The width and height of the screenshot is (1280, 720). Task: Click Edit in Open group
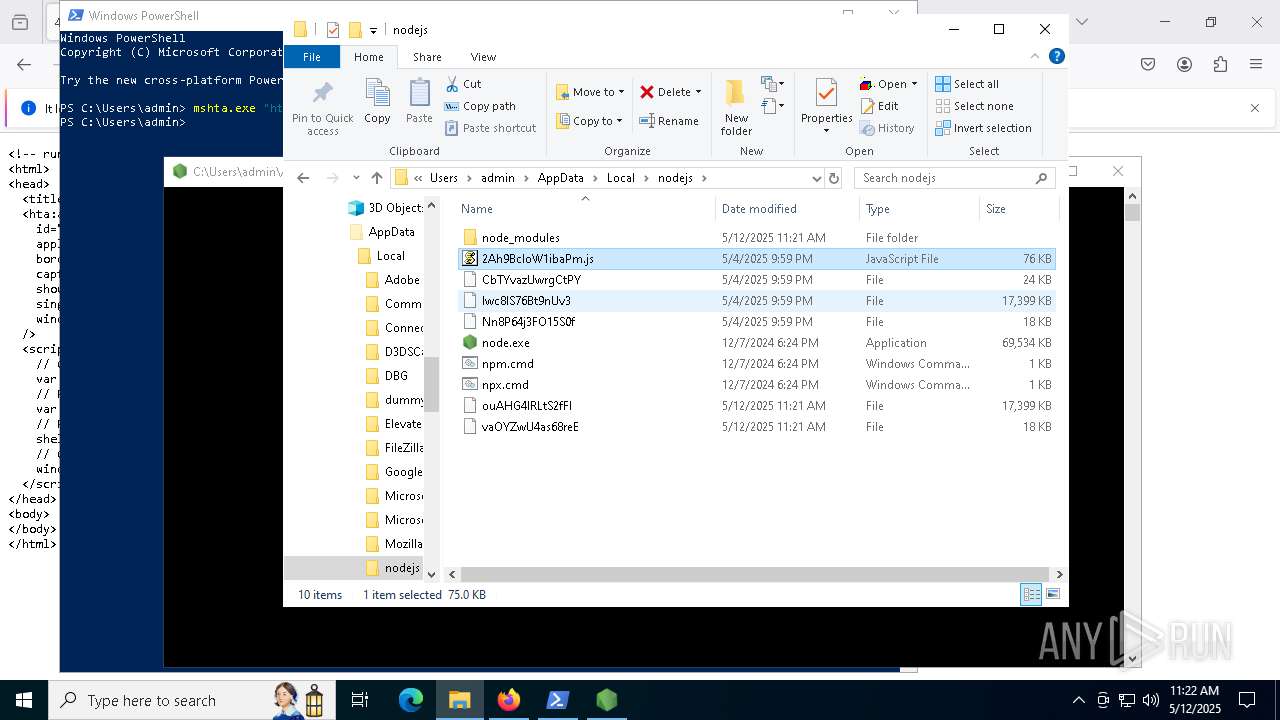(x=879, y=106)
